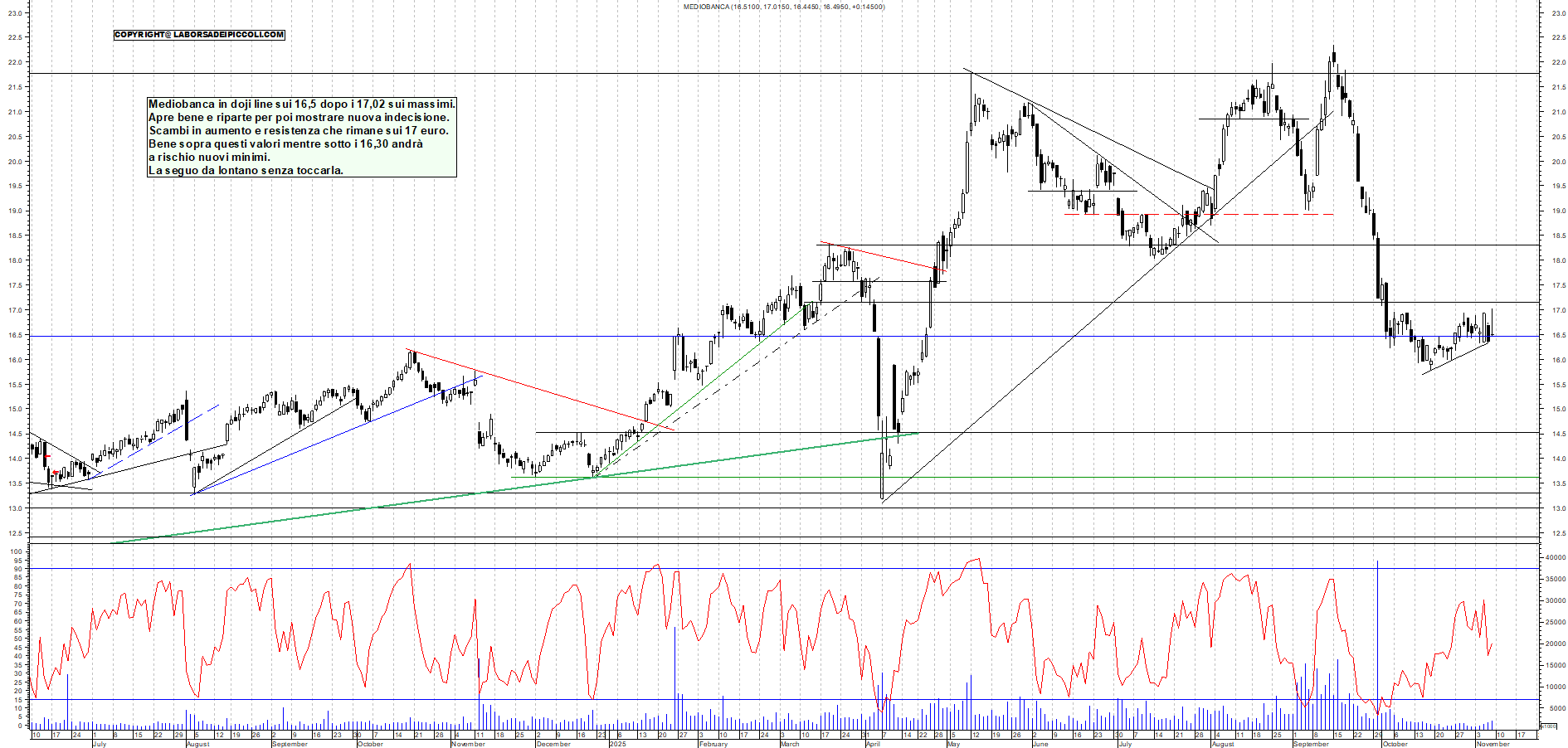Select the MEDIOBANCA chart title text
This screenshot has height=748, width=1568.
coord(783,7)
